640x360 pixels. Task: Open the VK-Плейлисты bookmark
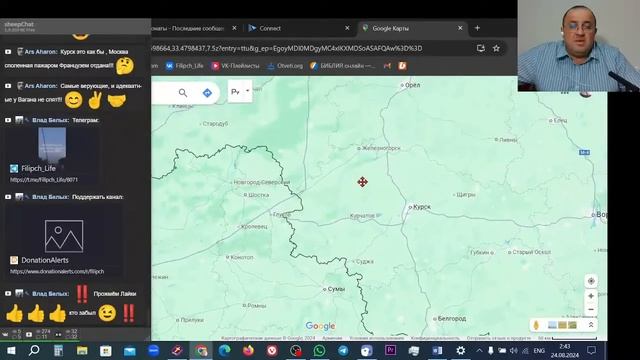pos(236,66)
